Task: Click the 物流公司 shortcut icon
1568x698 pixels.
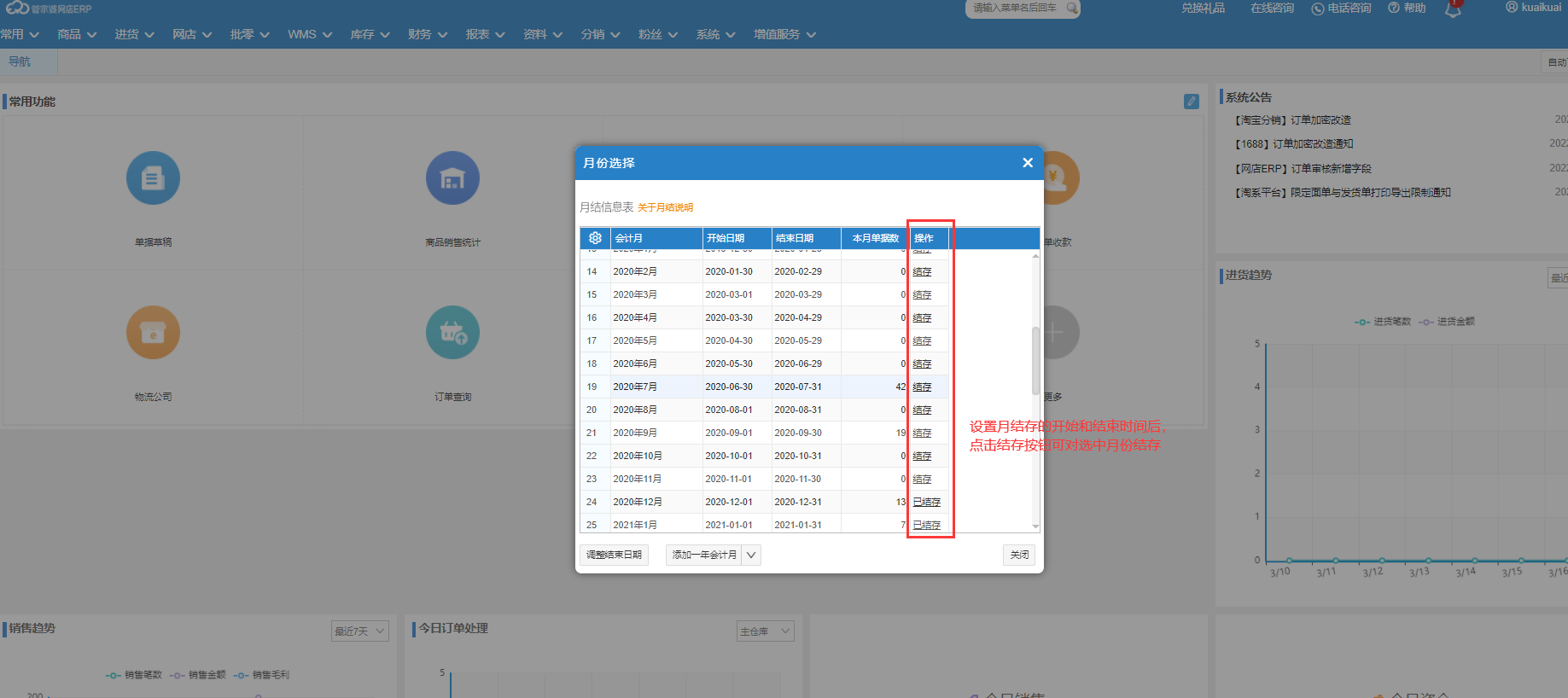Action: tap(153, 333)
